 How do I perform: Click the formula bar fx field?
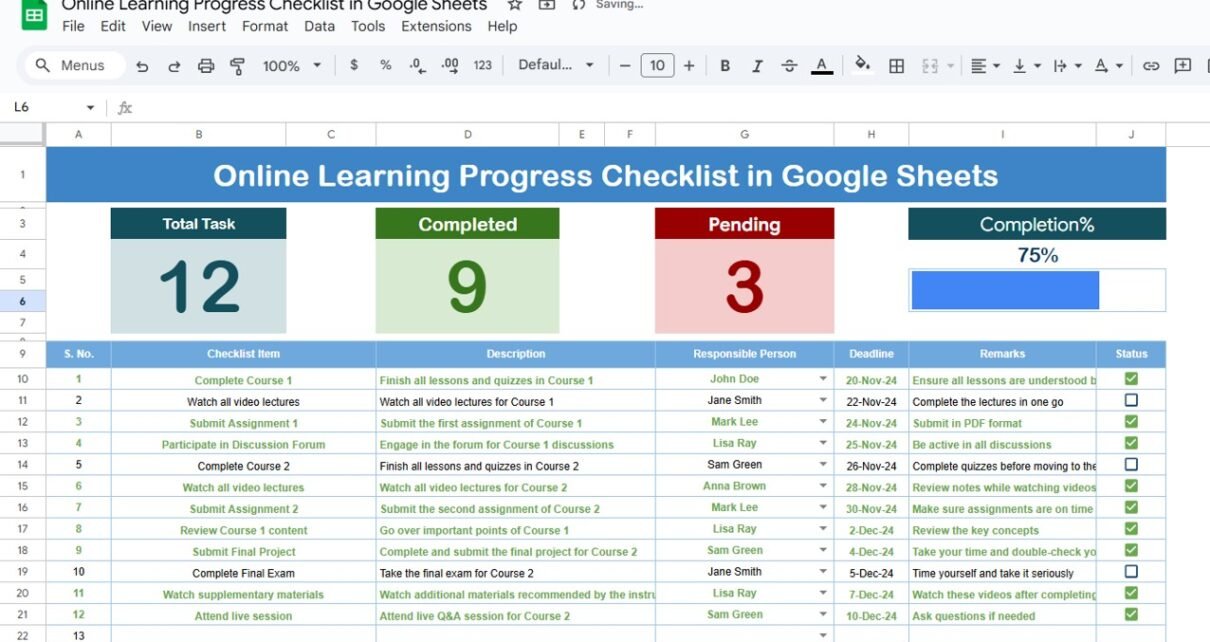(x=660, y=108)
